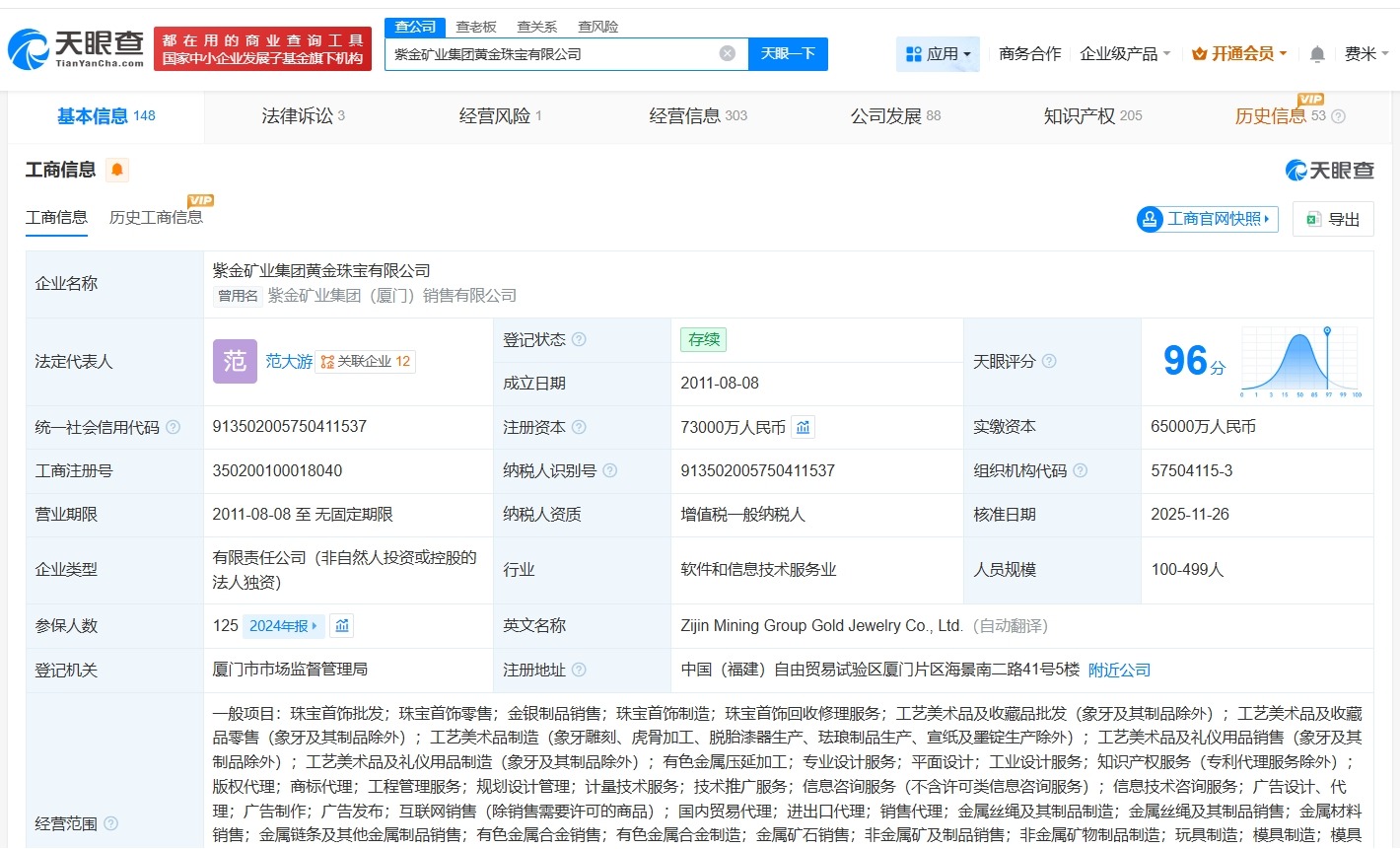Screen dimensions: 1400x849
Task: Switch to the 查老板 search tab
Action: click(477, 26)
